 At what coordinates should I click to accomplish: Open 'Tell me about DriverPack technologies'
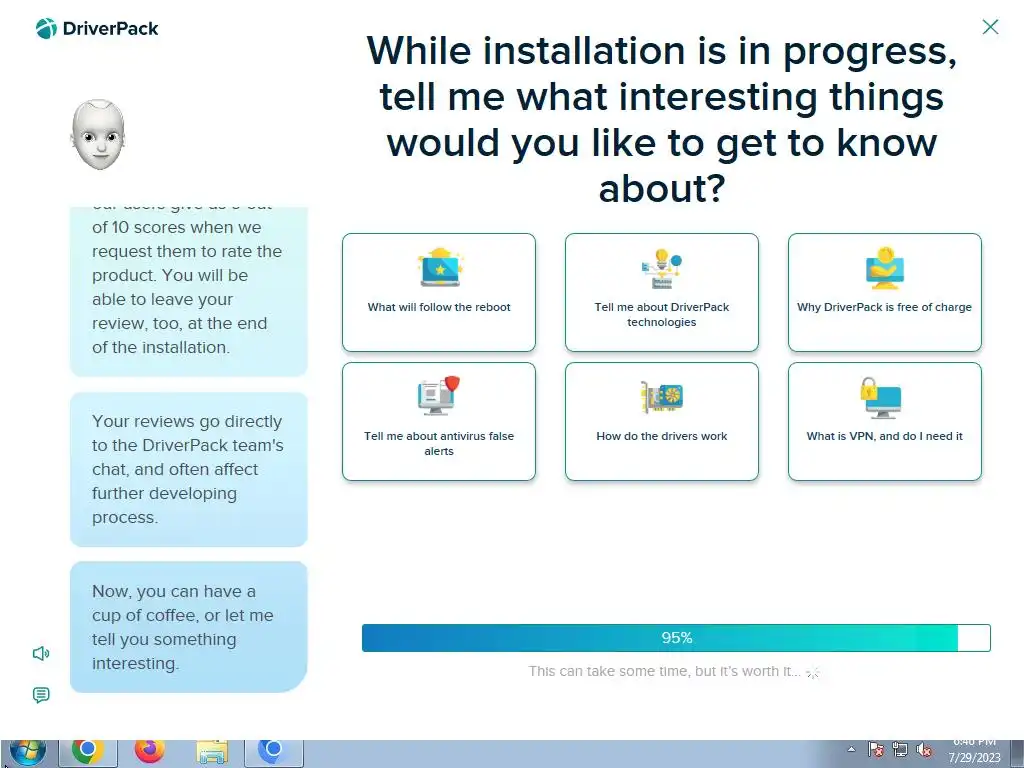coord(662,292)
